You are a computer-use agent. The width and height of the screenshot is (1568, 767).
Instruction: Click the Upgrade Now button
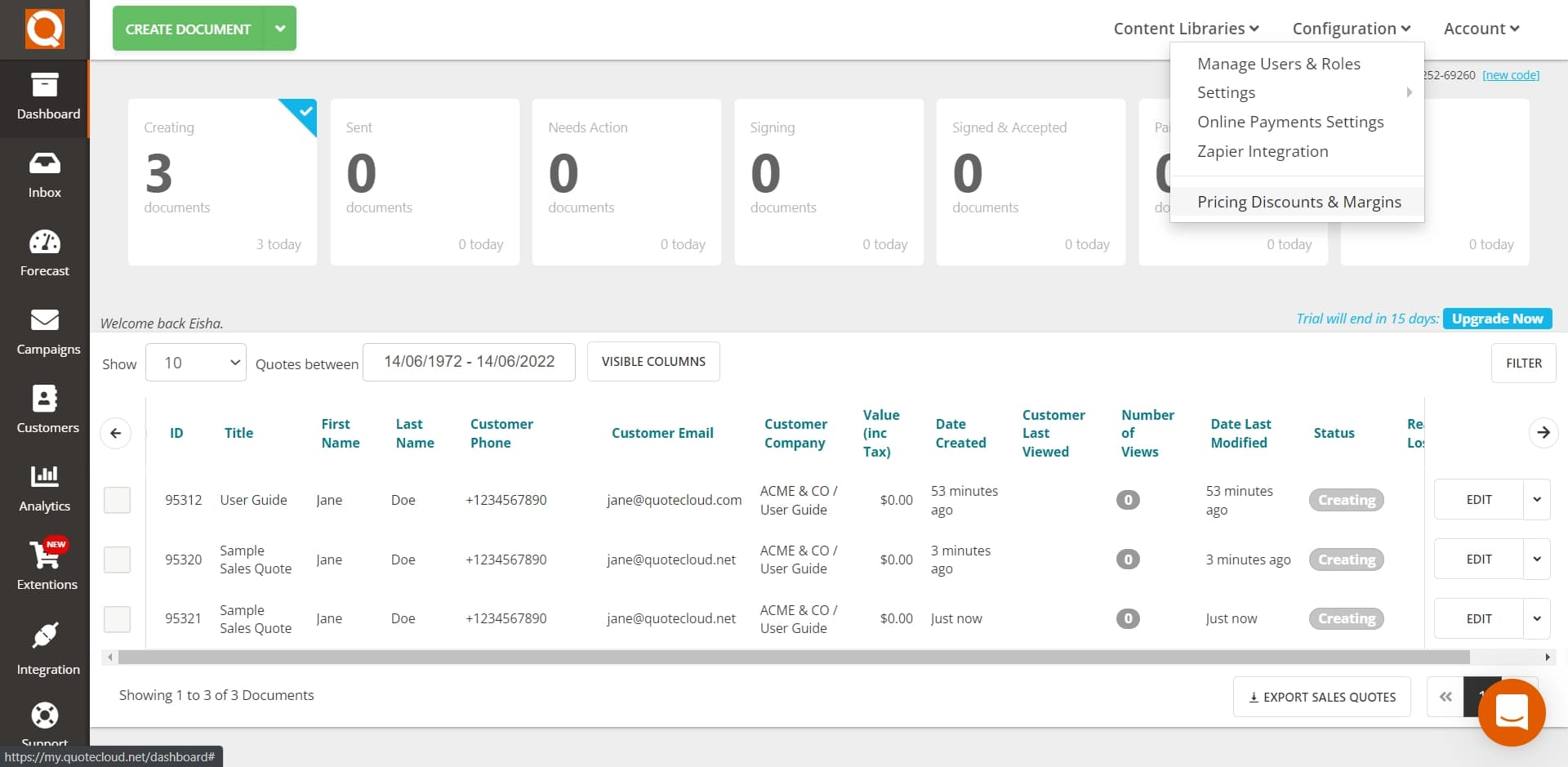pyautogui.click(x=1497, y=319)
